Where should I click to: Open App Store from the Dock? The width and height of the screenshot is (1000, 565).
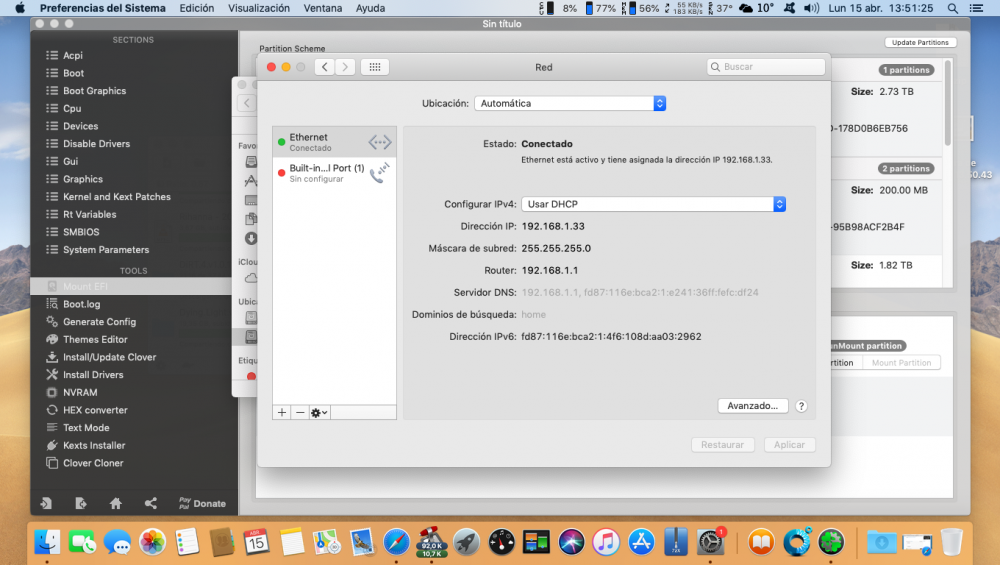coord(641,542)
